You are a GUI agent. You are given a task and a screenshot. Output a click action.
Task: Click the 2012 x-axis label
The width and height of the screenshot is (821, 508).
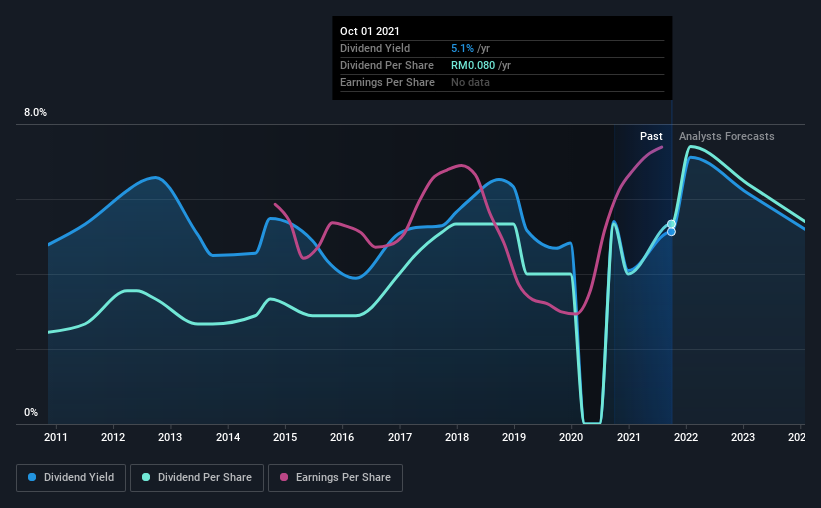(113, 437)
